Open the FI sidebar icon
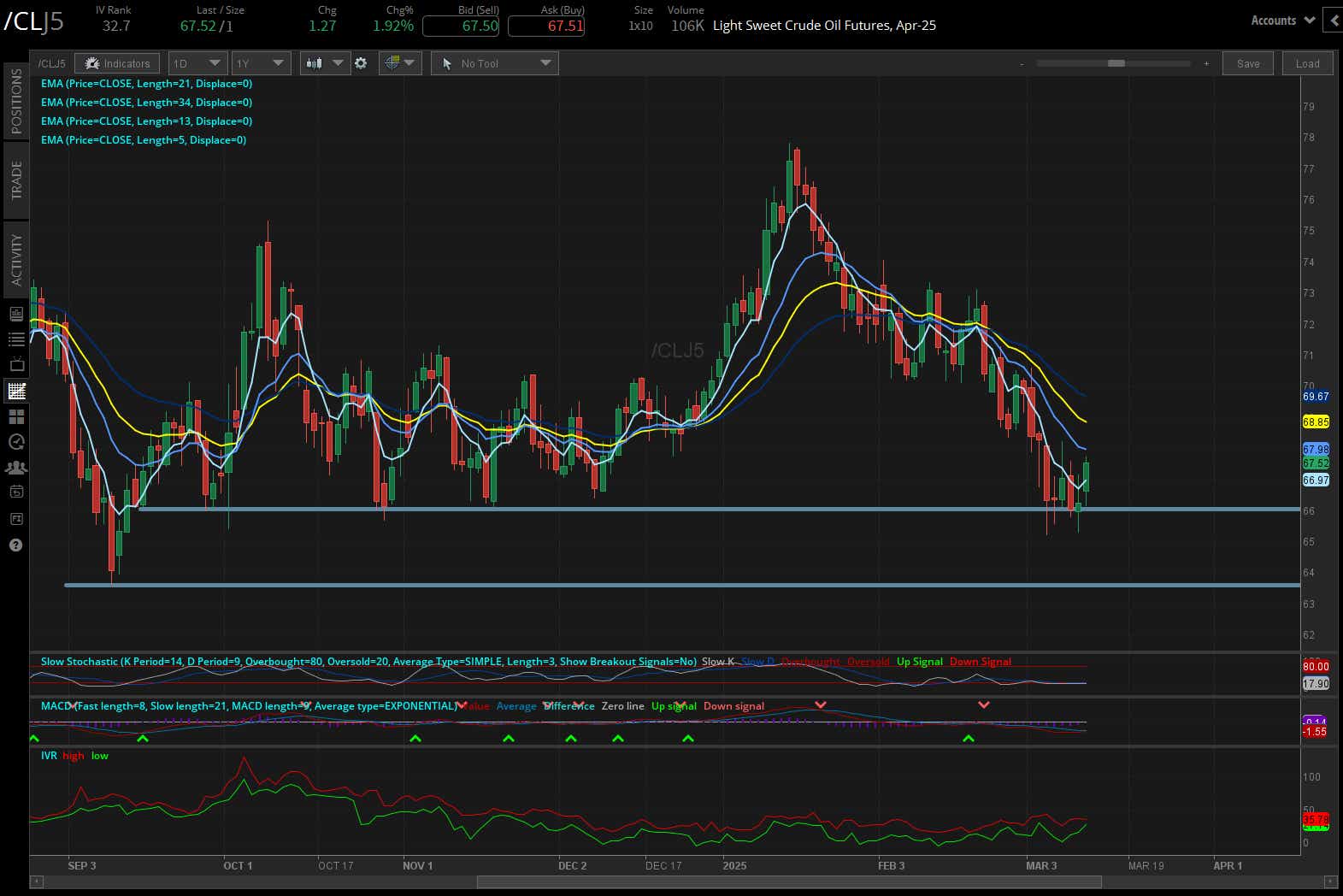The image size is (1343, 896). (16, 519)
